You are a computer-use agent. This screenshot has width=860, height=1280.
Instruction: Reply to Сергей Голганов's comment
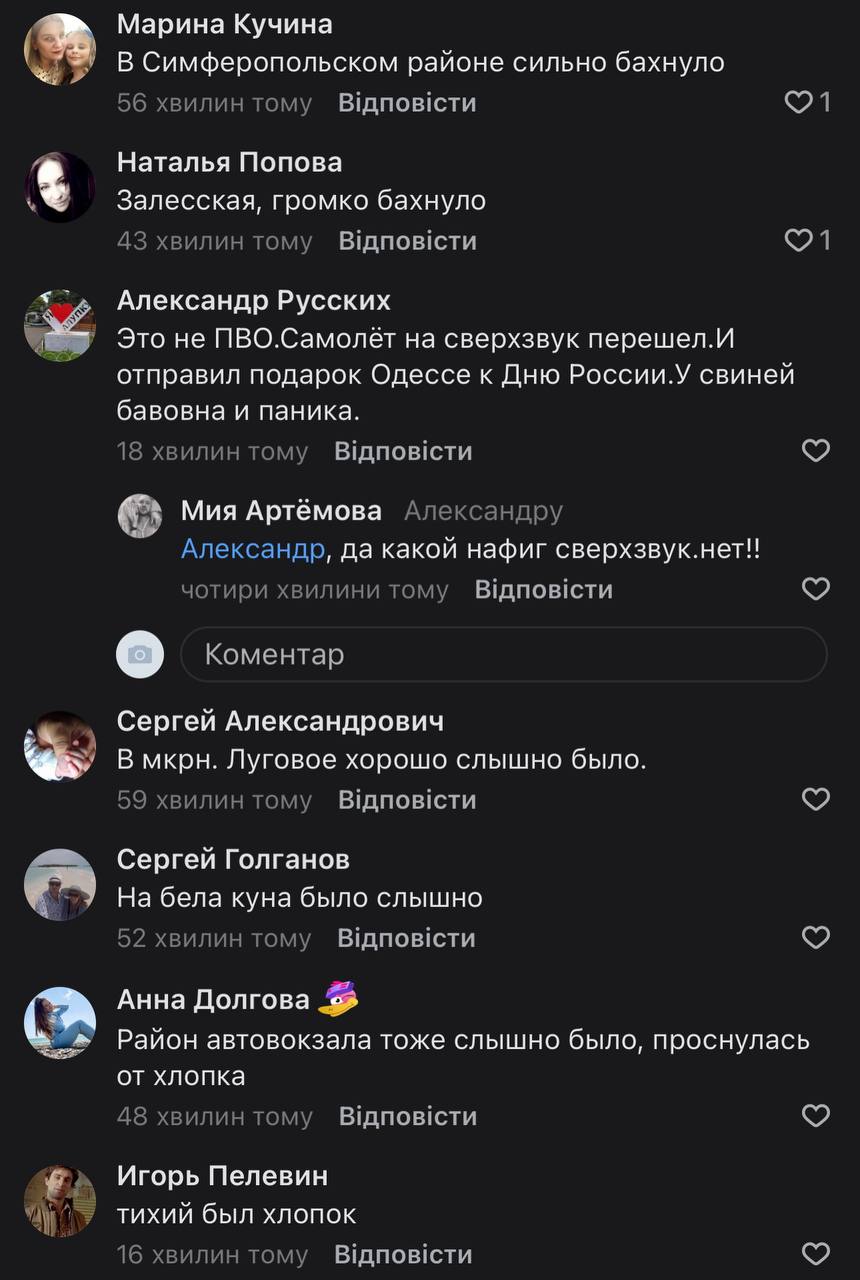coord(406,938)
